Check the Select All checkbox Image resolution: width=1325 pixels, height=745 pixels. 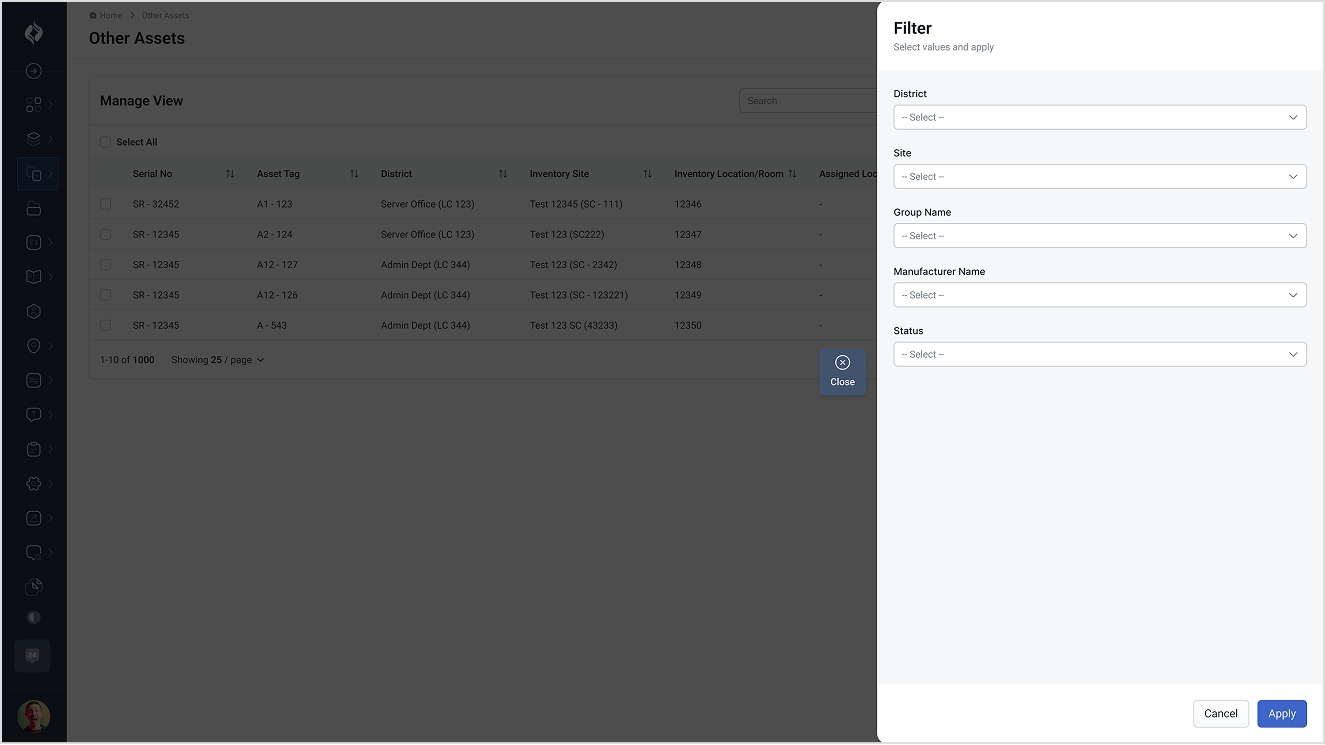(106, 142)
